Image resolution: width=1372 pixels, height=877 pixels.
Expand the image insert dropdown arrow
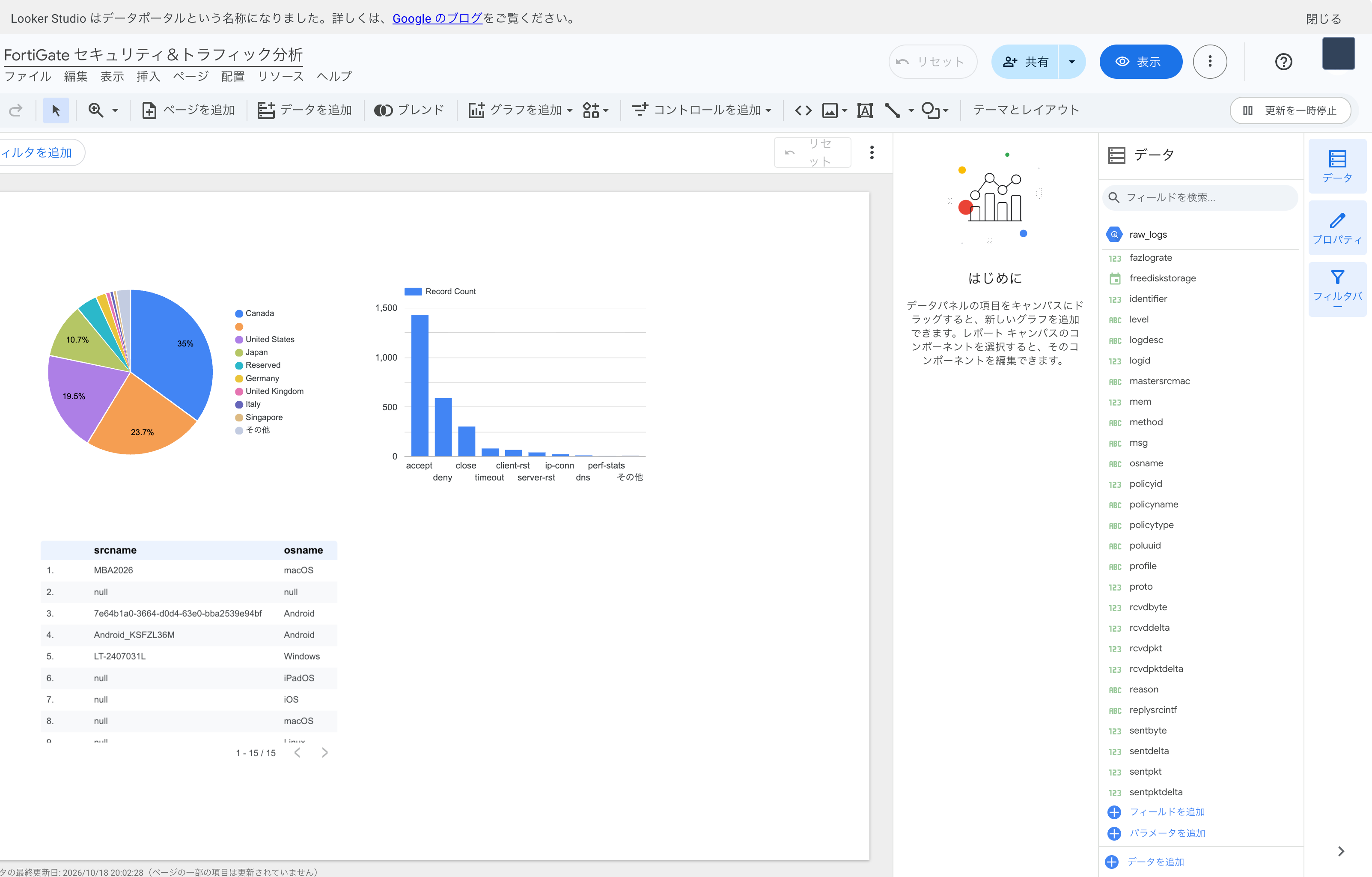[x=845, y=110]
